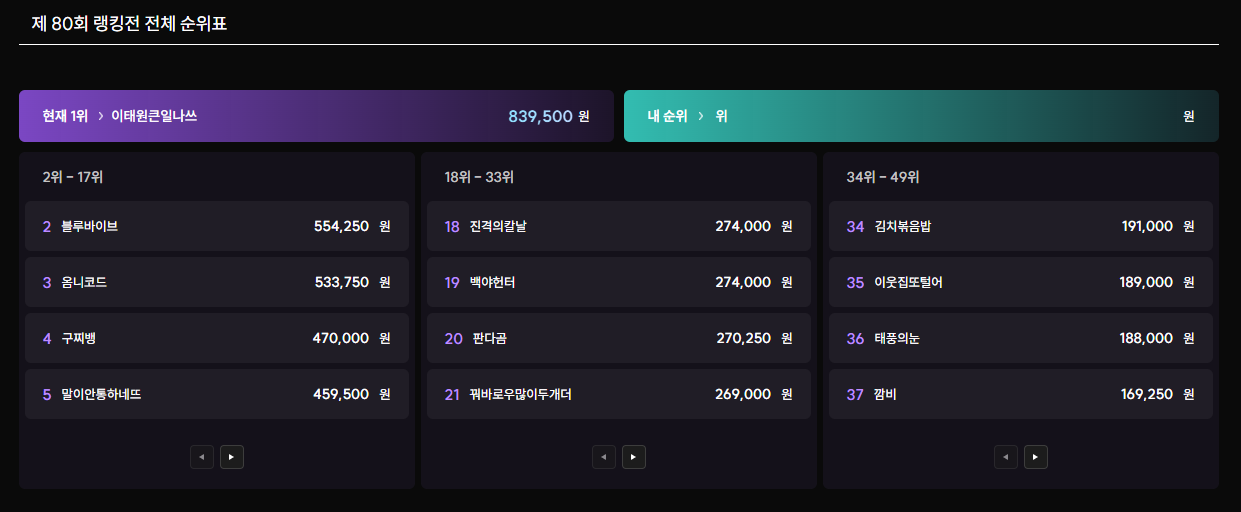This screenshot has height=512, width=1241.
Task: Show previous page of ranks 18위-33위
Action: pos(604,457)
